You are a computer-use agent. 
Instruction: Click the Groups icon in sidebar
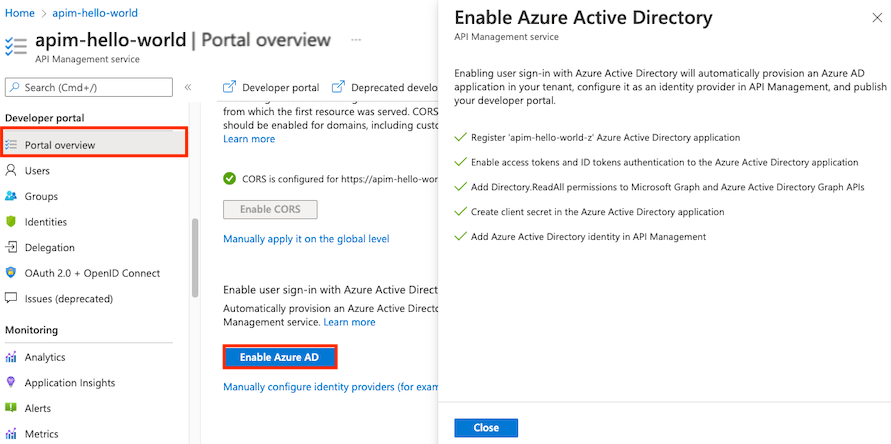(12, 197)
